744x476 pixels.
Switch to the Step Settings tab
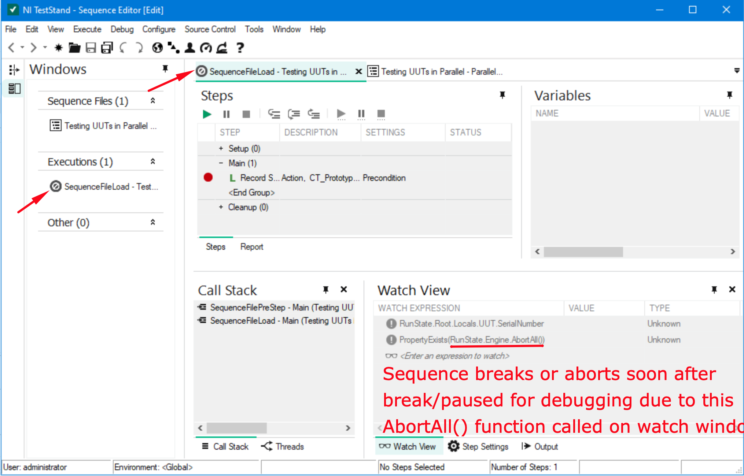point(478,447)
